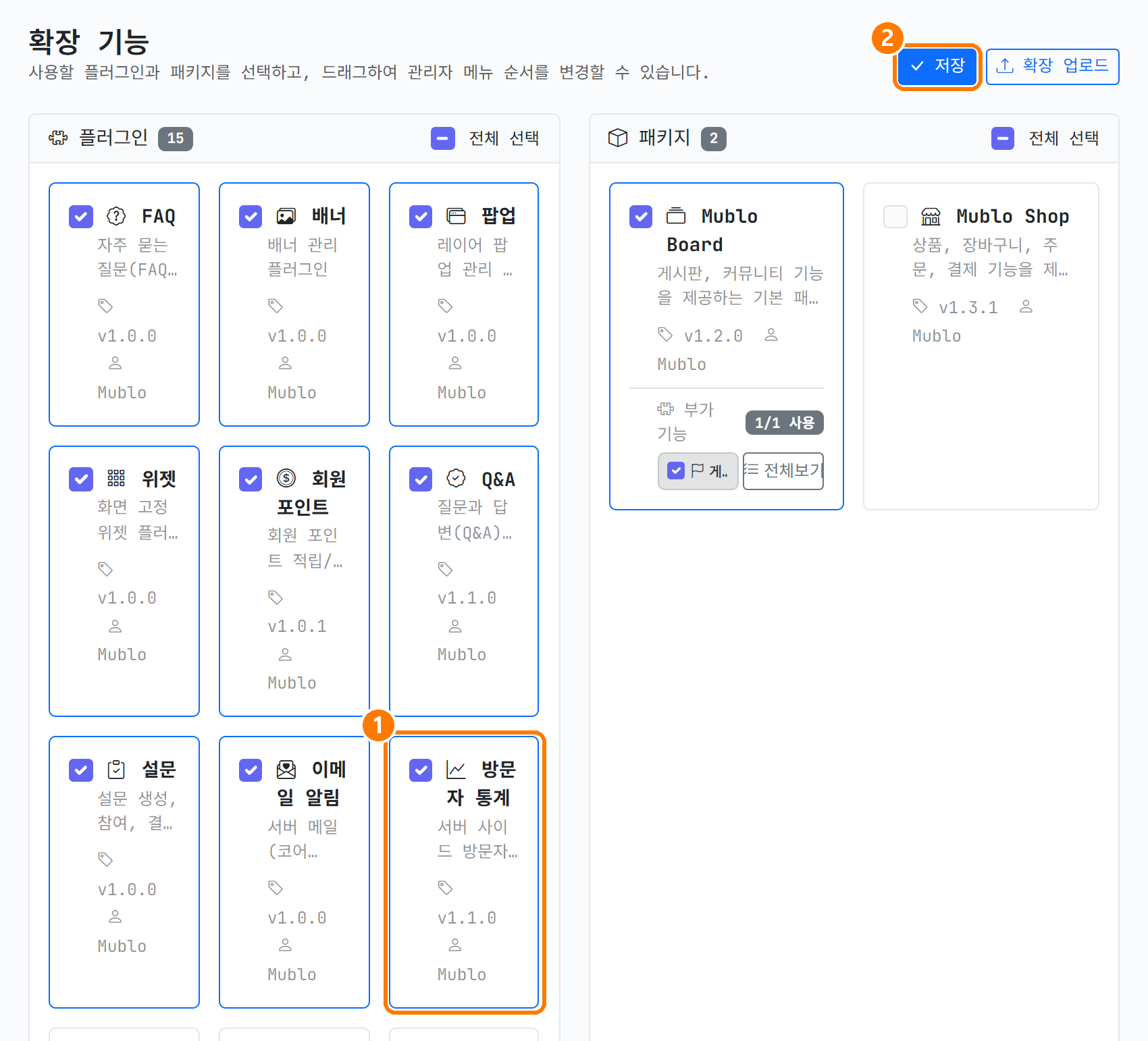Viewport: 1148px width, 1041px height.
Task: Click the "v1.3.1" version text
Action: pyautogui.click(x=968, y=308)
